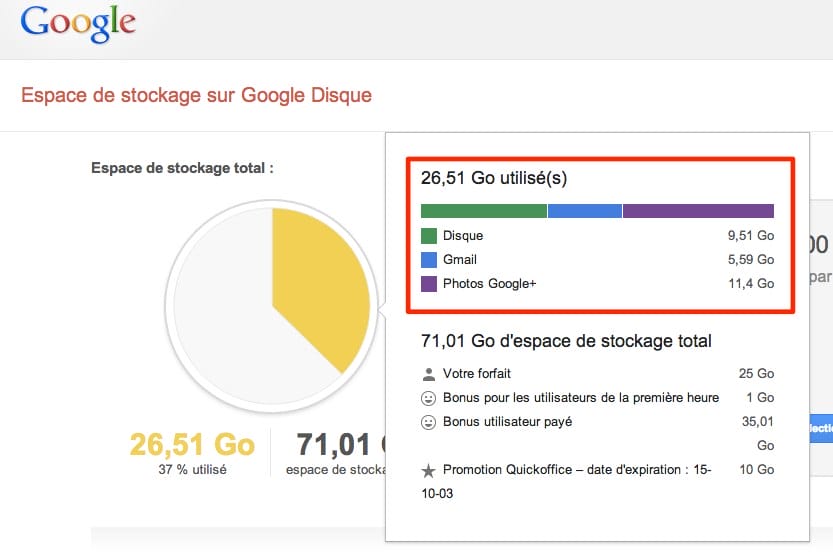833x560 pixels.
Task: Click the 35,01 value
Action: coord(758,422)
